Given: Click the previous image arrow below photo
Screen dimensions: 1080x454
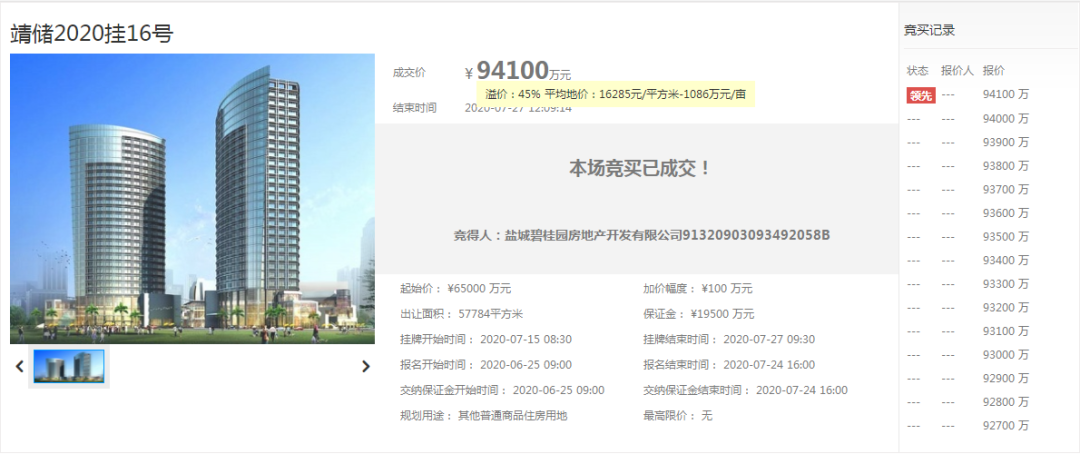Looking at the screenshot, I should point(19,367).
